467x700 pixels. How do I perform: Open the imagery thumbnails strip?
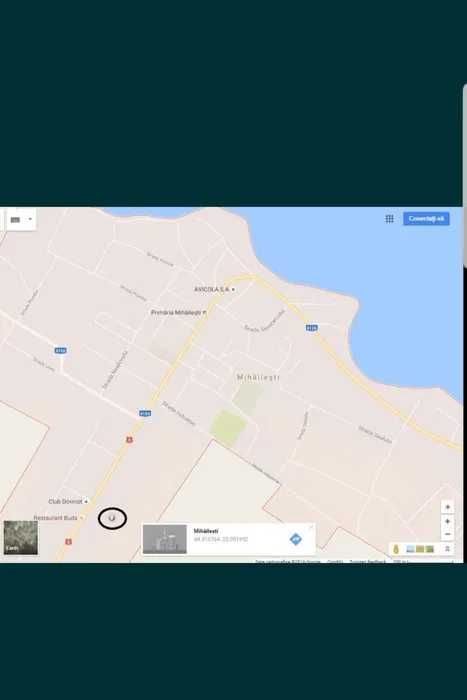click(x=420, y=549)
